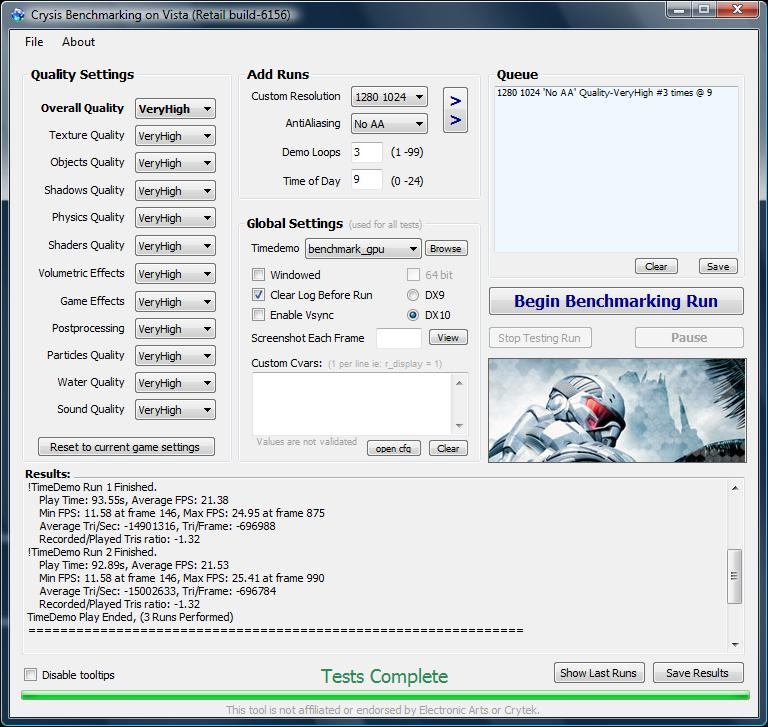Click the Pause button
Screen dimensions: 768x727
[x=689, y=338]
